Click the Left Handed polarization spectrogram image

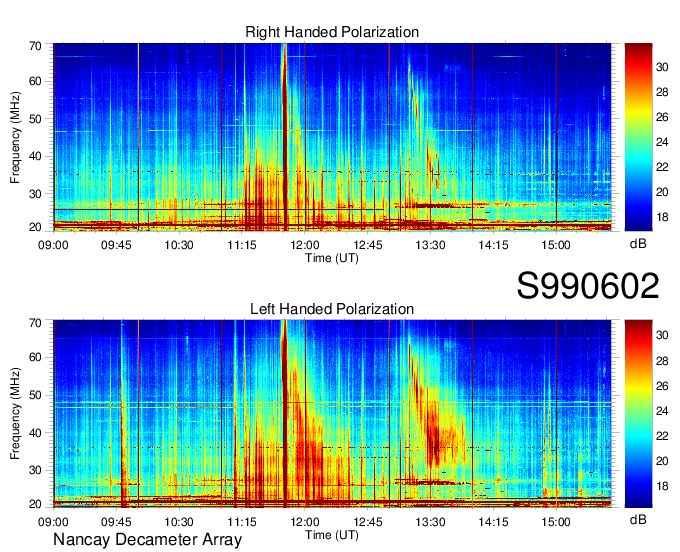point(332,414)
